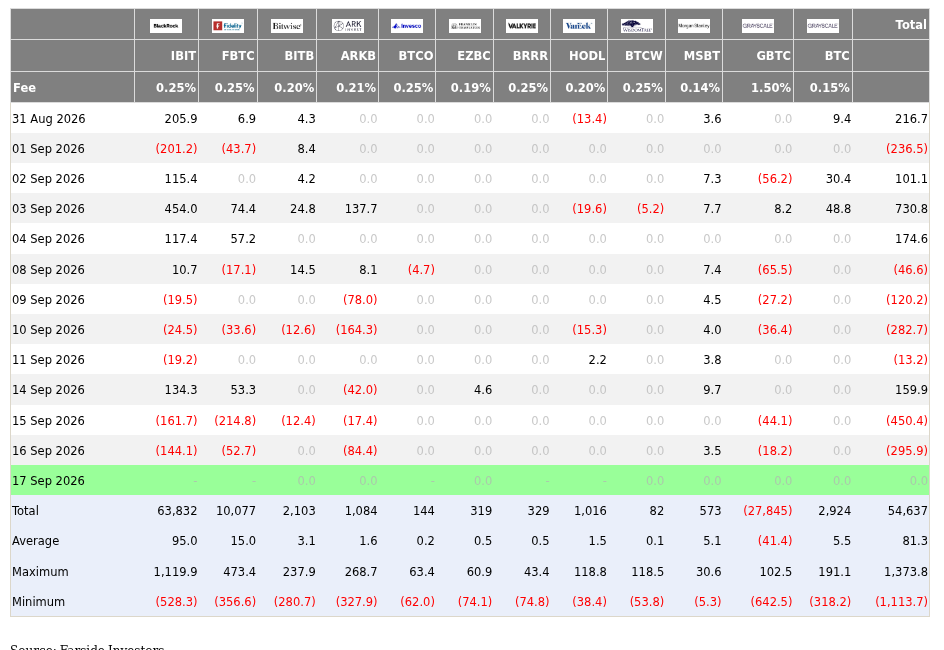944x650 pixels.
Task: Click the WisdomTree logo
Action: tap(636, 26)
